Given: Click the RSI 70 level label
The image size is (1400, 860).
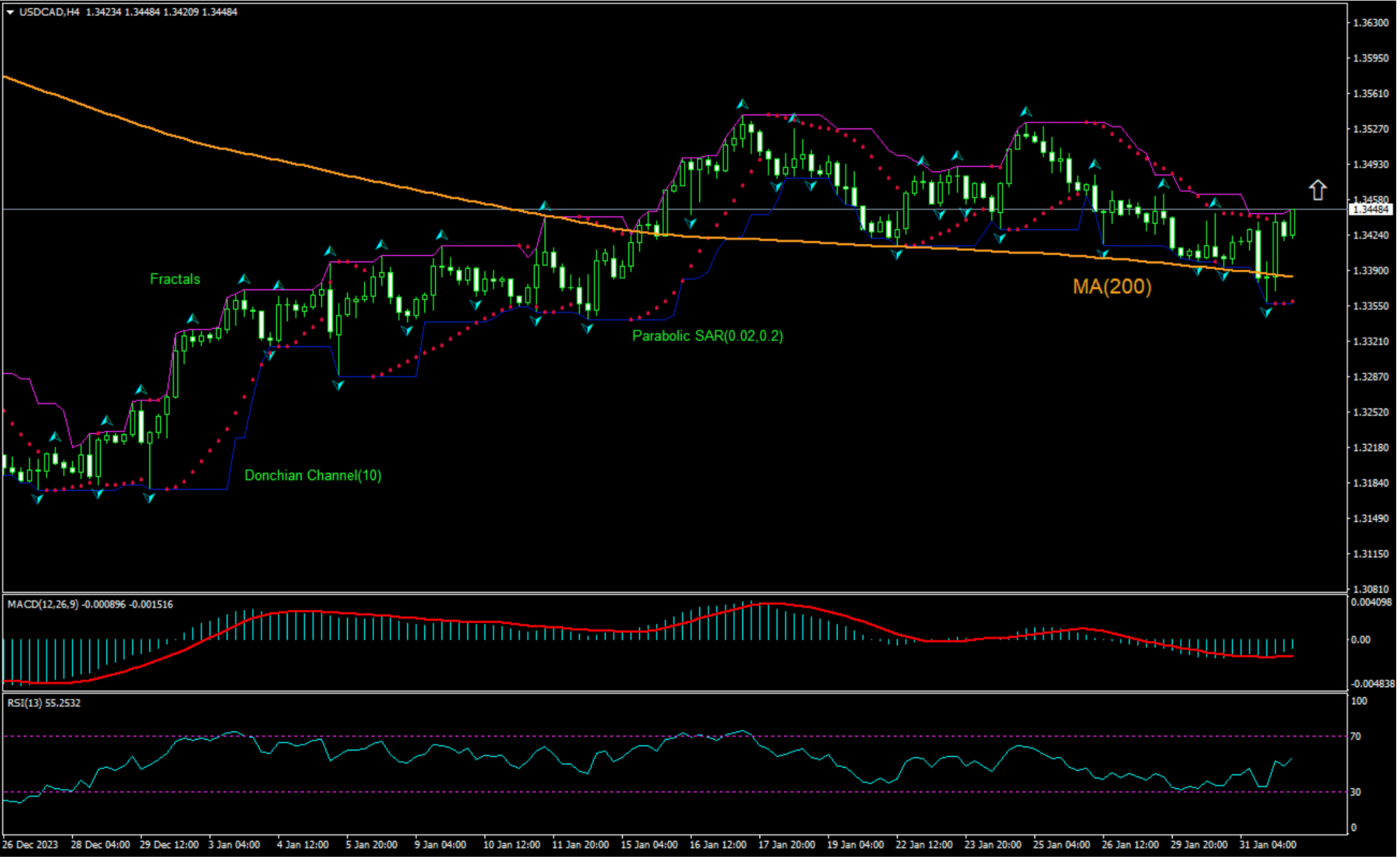Looking at the screenshot, I should (x=1356, y=737).
